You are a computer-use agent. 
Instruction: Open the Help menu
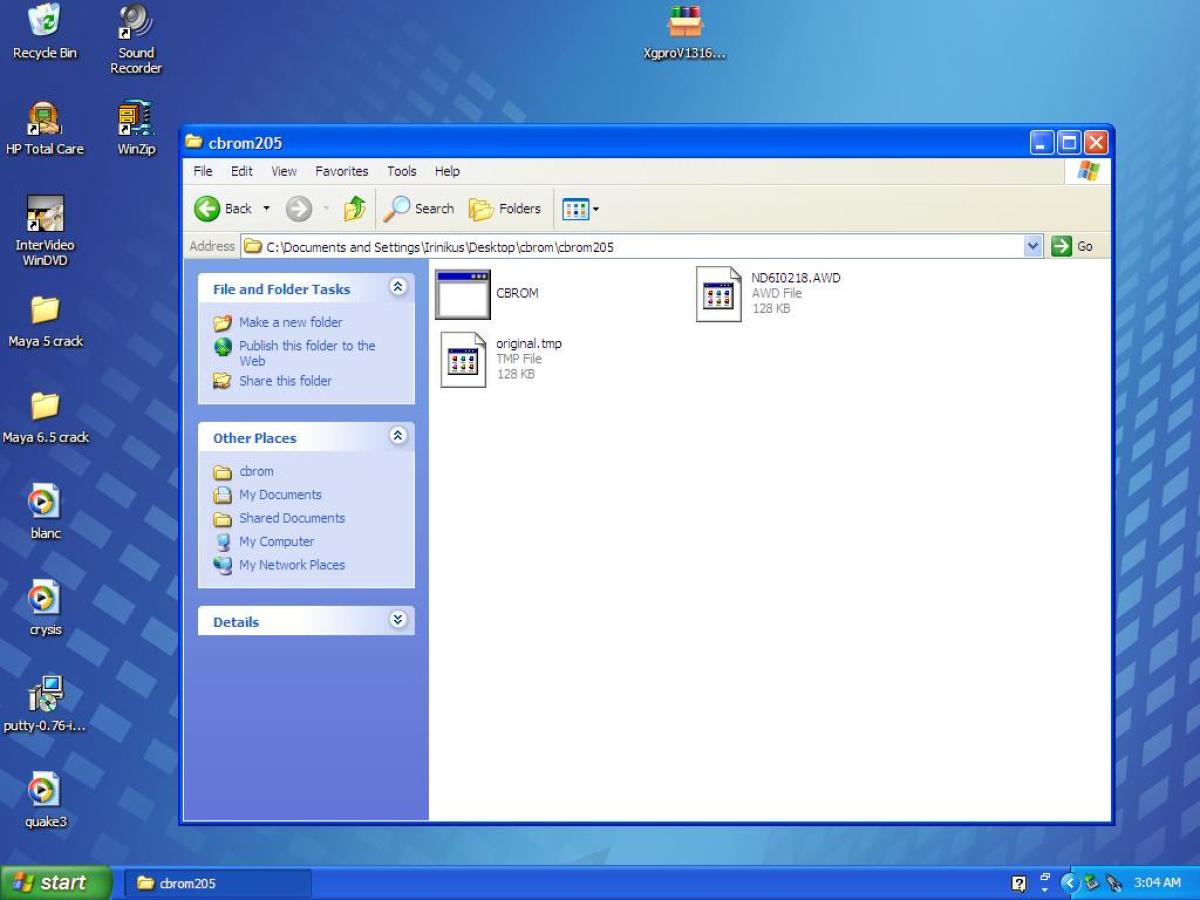click(x=447, y=171)
